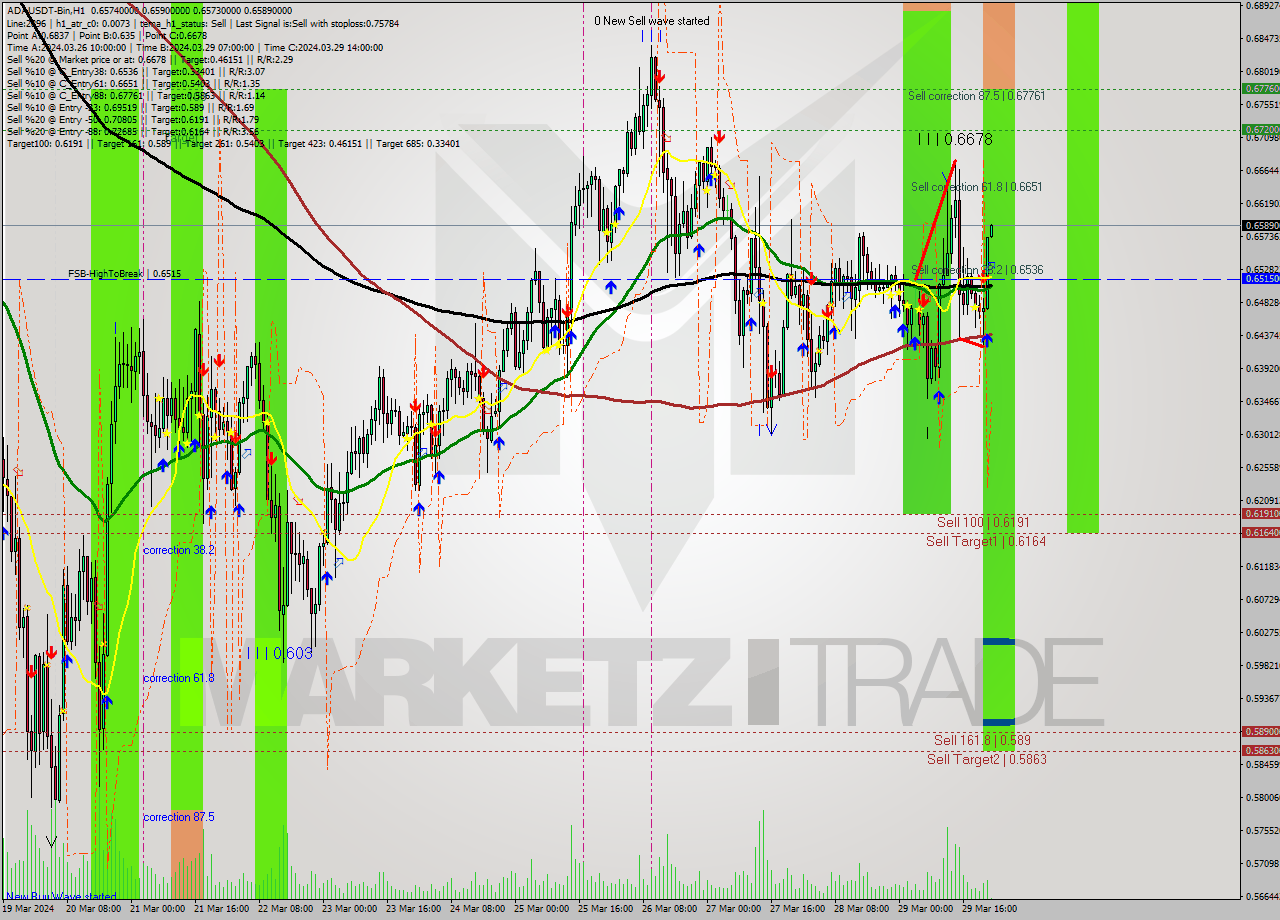The height and width of the screenshot is (920, 1280).
Task: Click the 'FSB-HighToBreak | 0.6515' label
Action: 125,273
